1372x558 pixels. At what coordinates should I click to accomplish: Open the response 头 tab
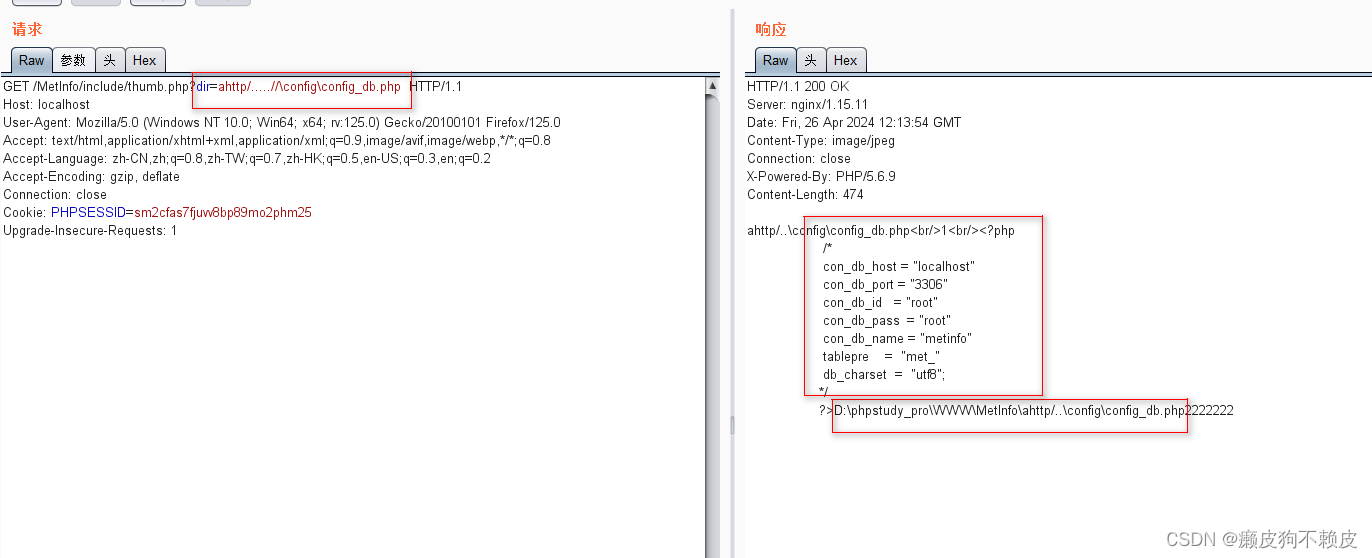[811, 60]
